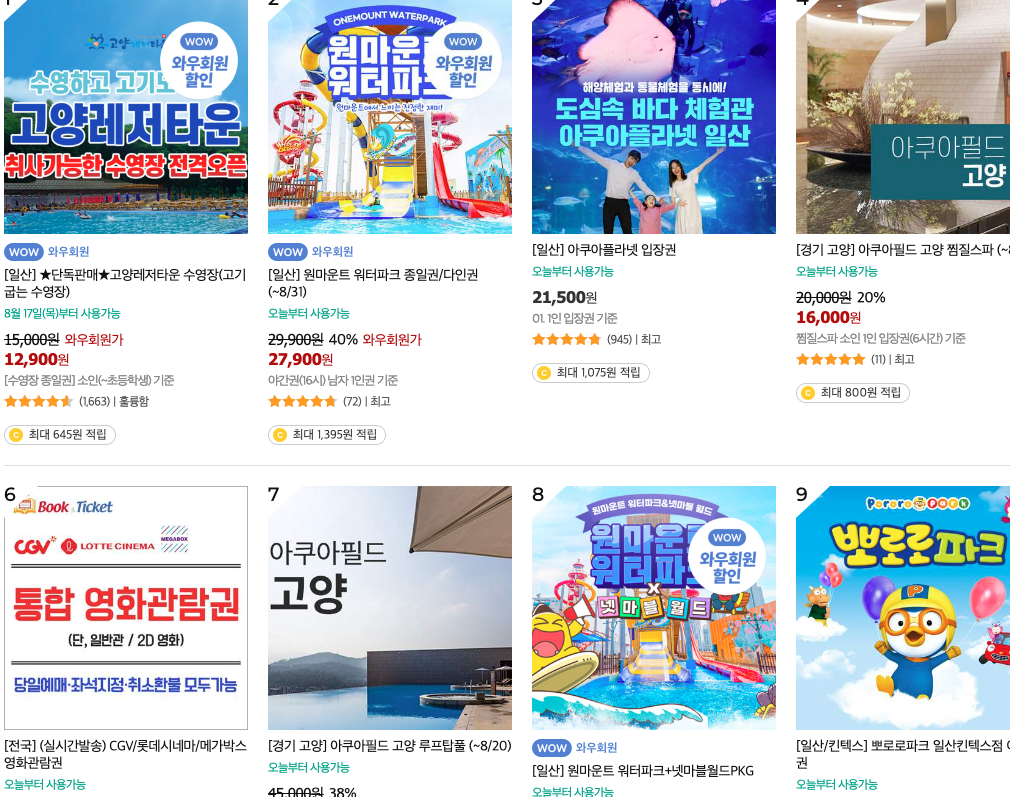Screen dimensions: 1010x797
Task: Open the 통합 영화관람권 Book Ticket image
Action: click(x=126, y=608)
